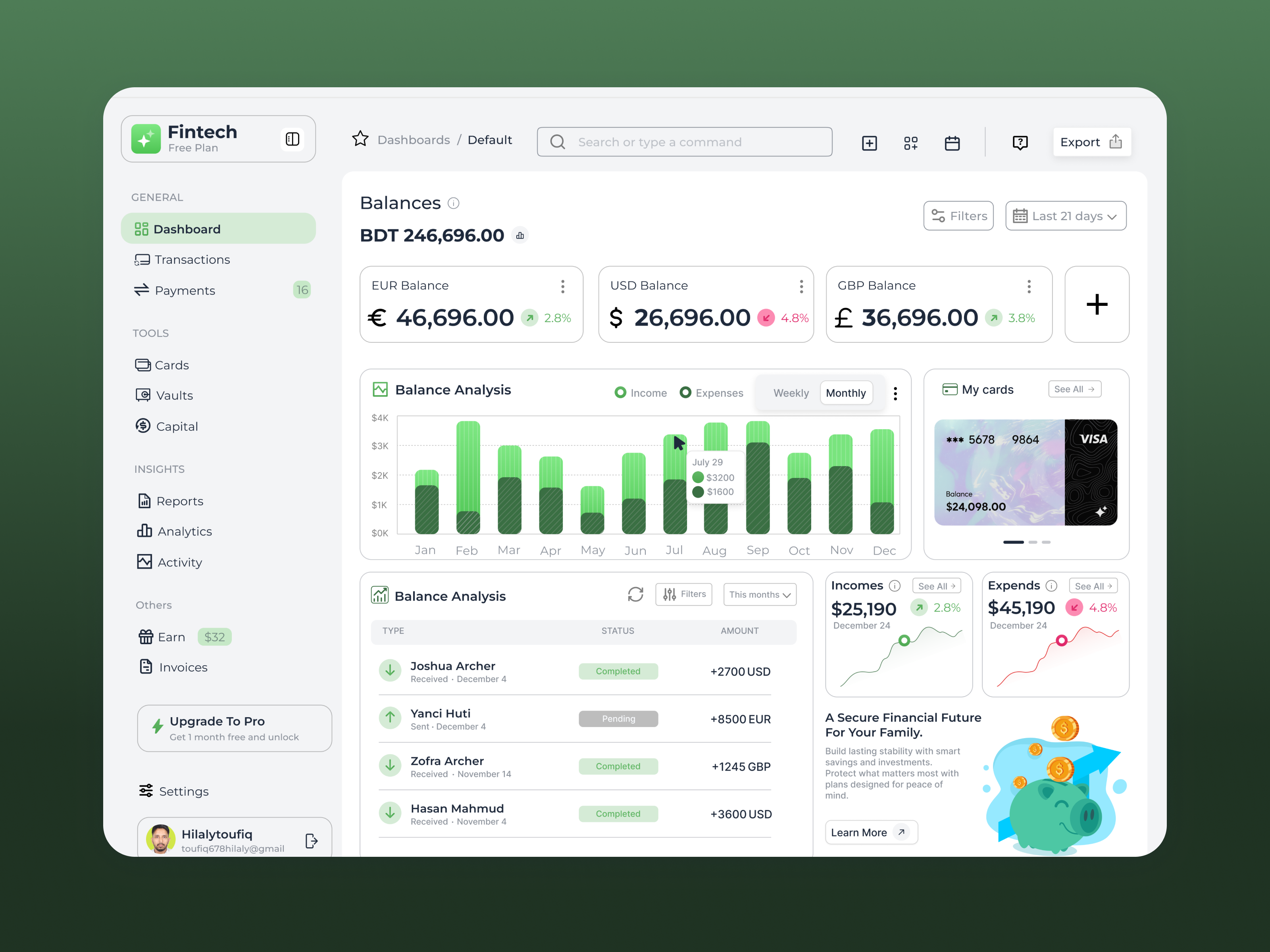Click the Earn gift icon
The height and width of the screenshot is (952, 1270).
click(x=146, y=637)
